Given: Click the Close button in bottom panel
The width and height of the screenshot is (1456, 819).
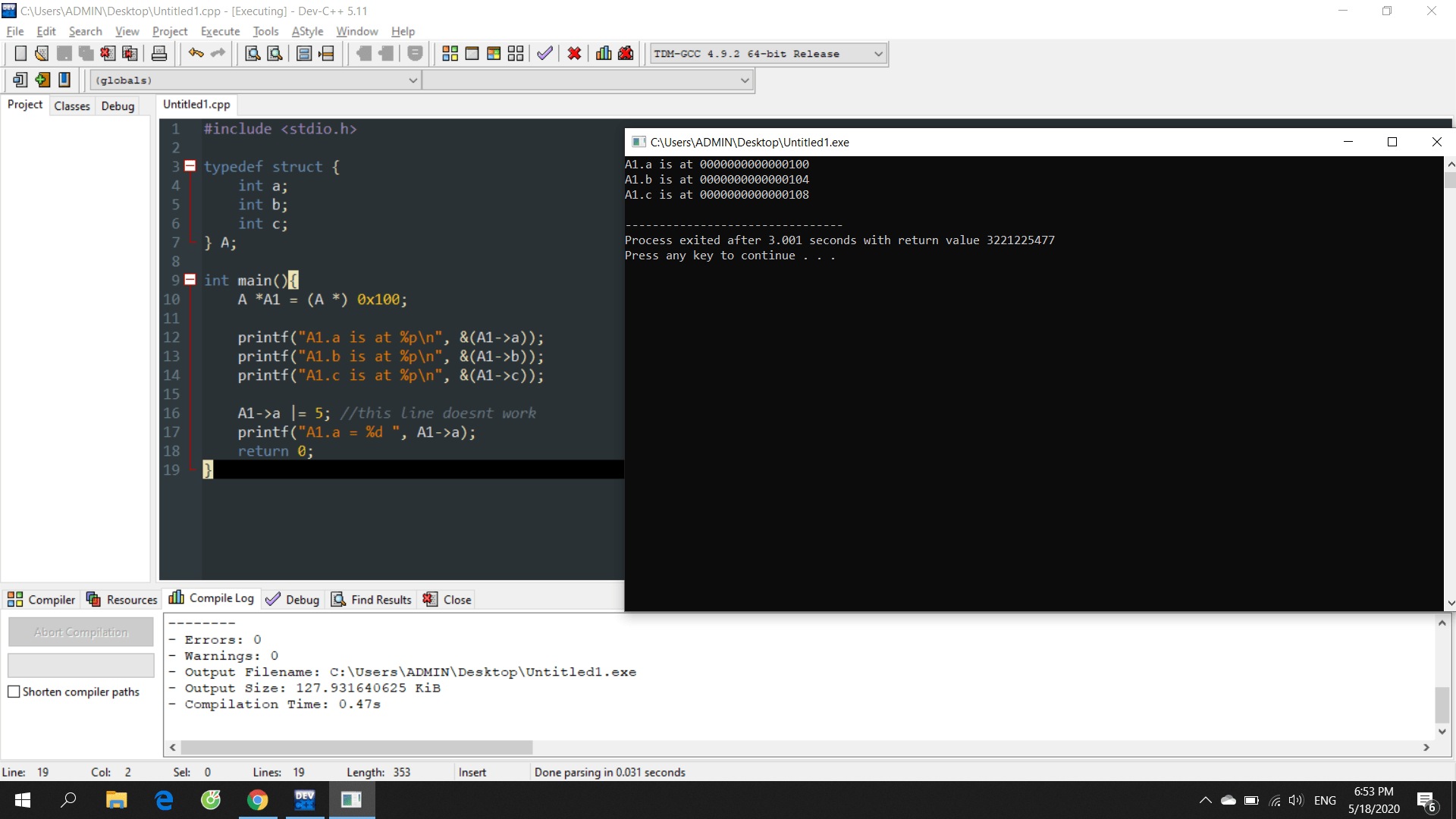Looking at the screenshot, I should click(447, 599).
